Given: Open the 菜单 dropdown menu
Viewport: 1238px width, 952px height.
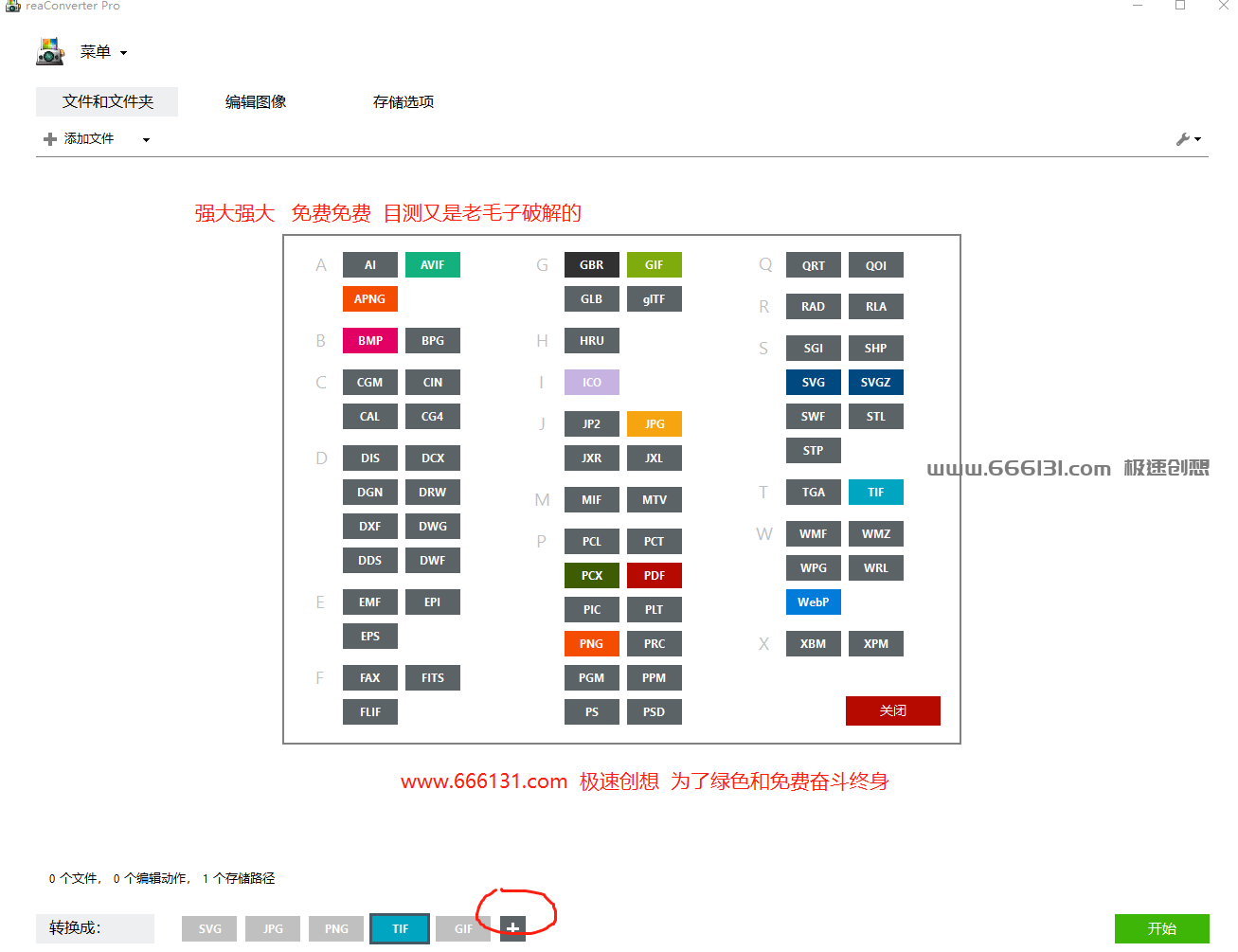Looking at the screenshot, I should click(x=103, y=52).
